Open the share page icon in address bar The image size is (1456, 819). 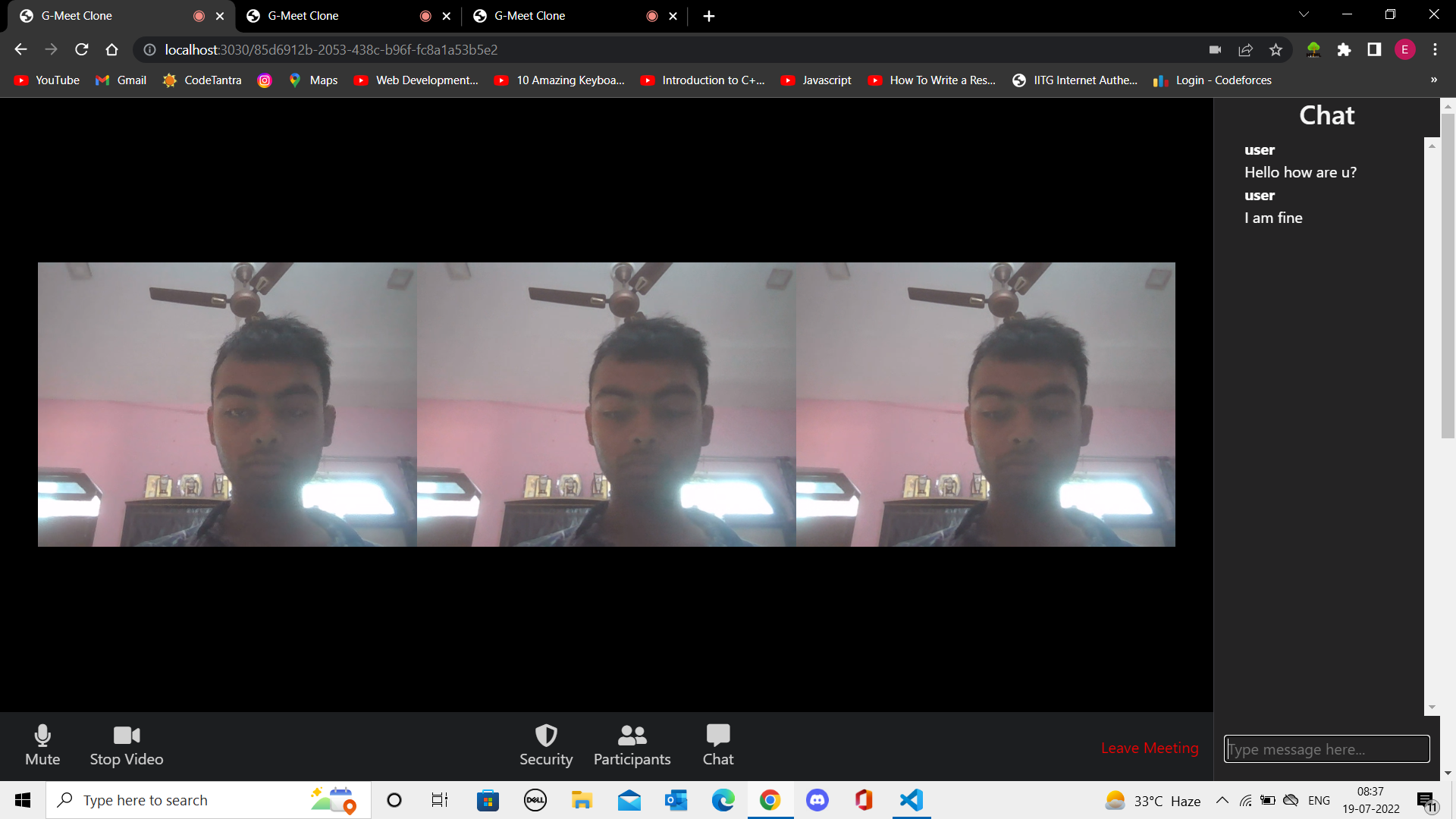pyautogui.click(x=1245, y=50)
